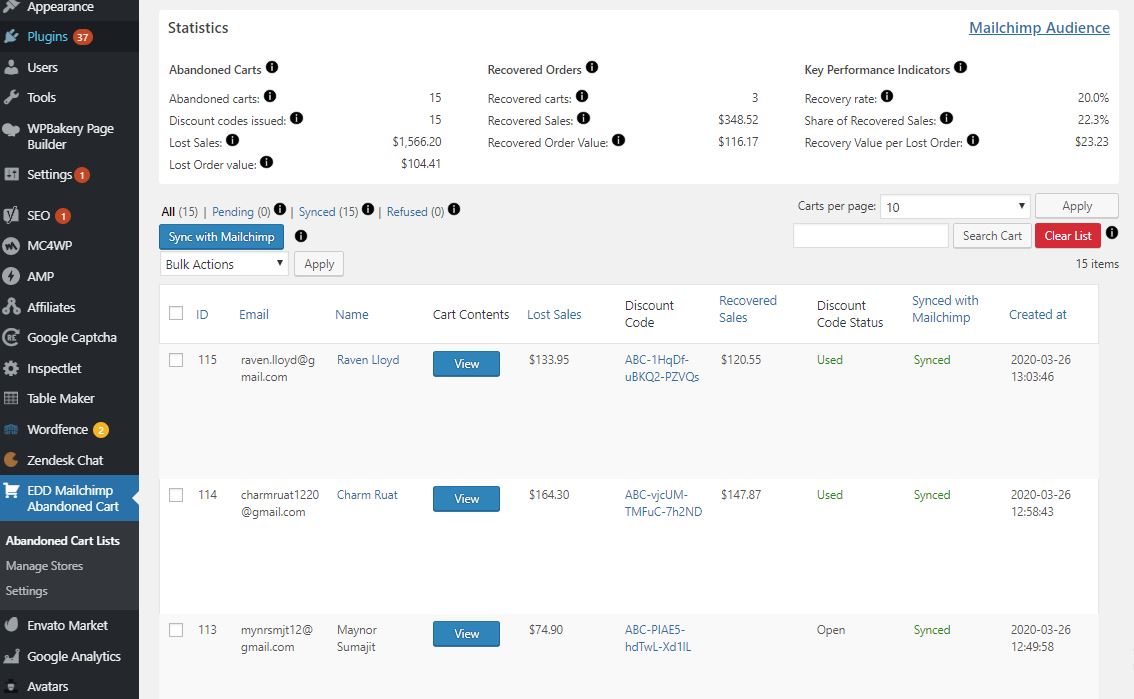Click the info icon beside Recovery rate
This screenshot has height=699, width=1134.
[887, 96]
